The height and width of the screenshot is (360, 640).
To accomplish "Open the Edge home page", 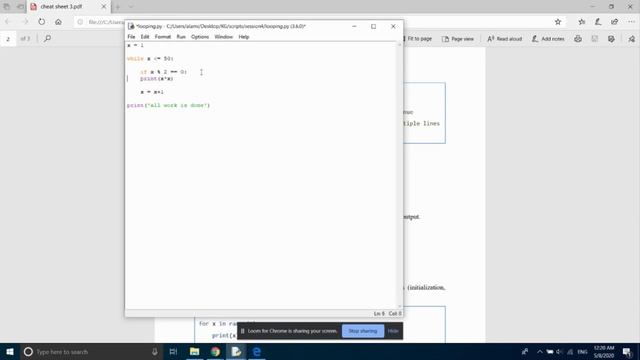I will click(58, 22).
